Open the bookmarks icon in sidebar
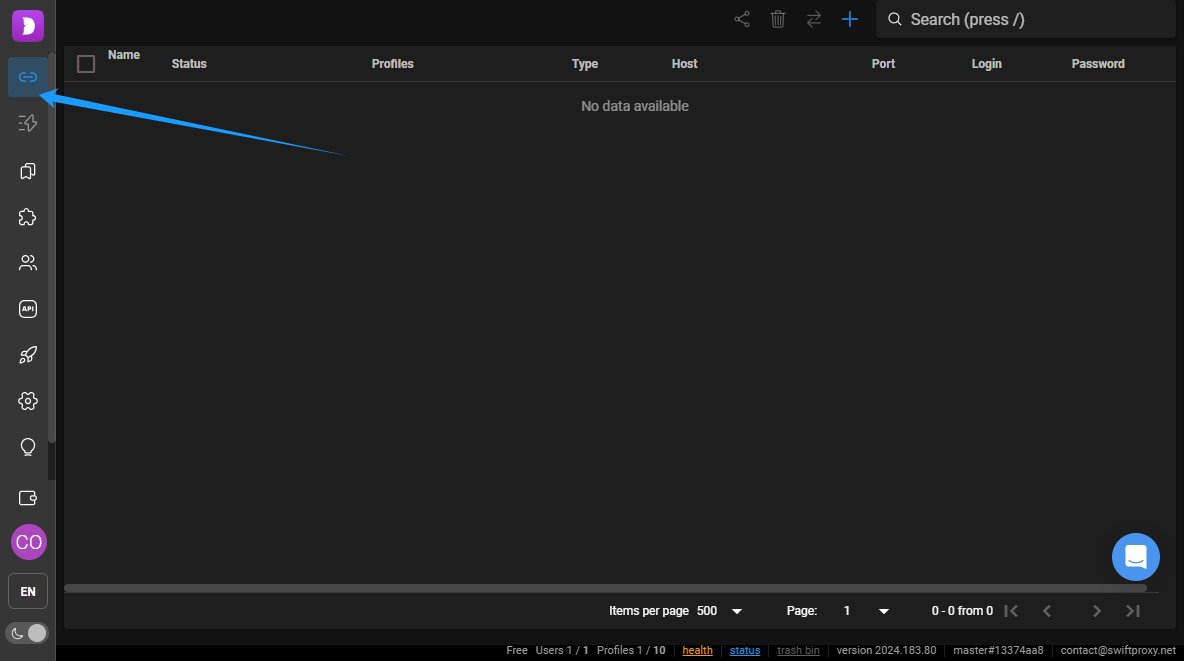This screenshot has height=661, width=1184. (x=28, y=171)
